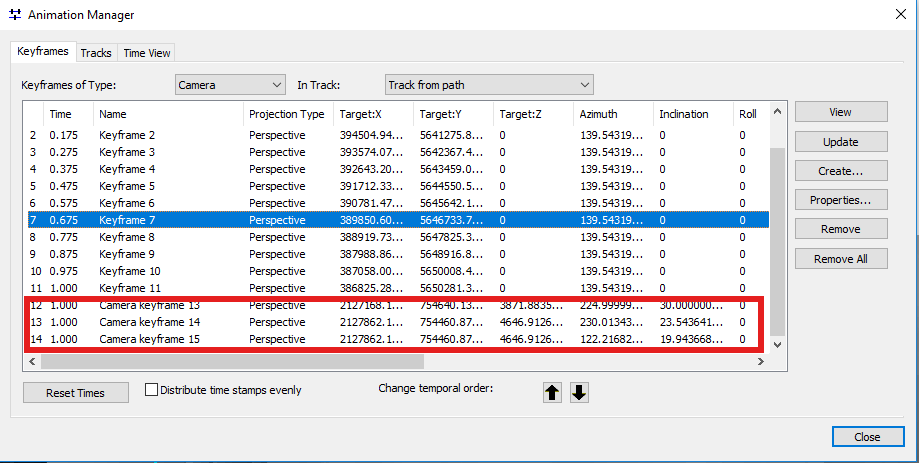This screenshot has height=463, width=919.
Task: Select the Keyframe 2 row
Action: pos(397,135)
